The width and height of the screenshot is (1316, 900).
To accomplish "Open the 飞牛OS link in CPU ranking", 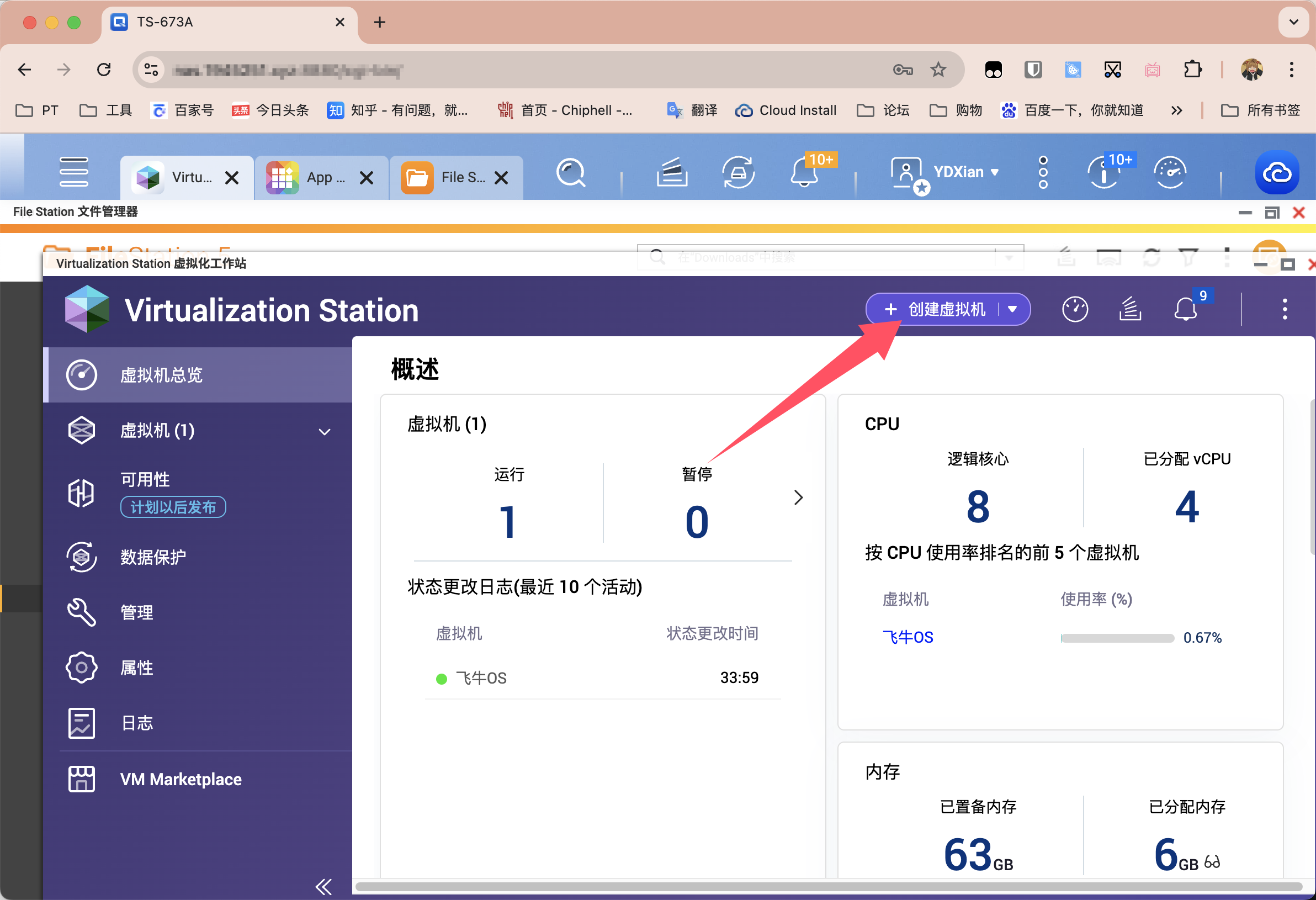I will tap(907, 637).
